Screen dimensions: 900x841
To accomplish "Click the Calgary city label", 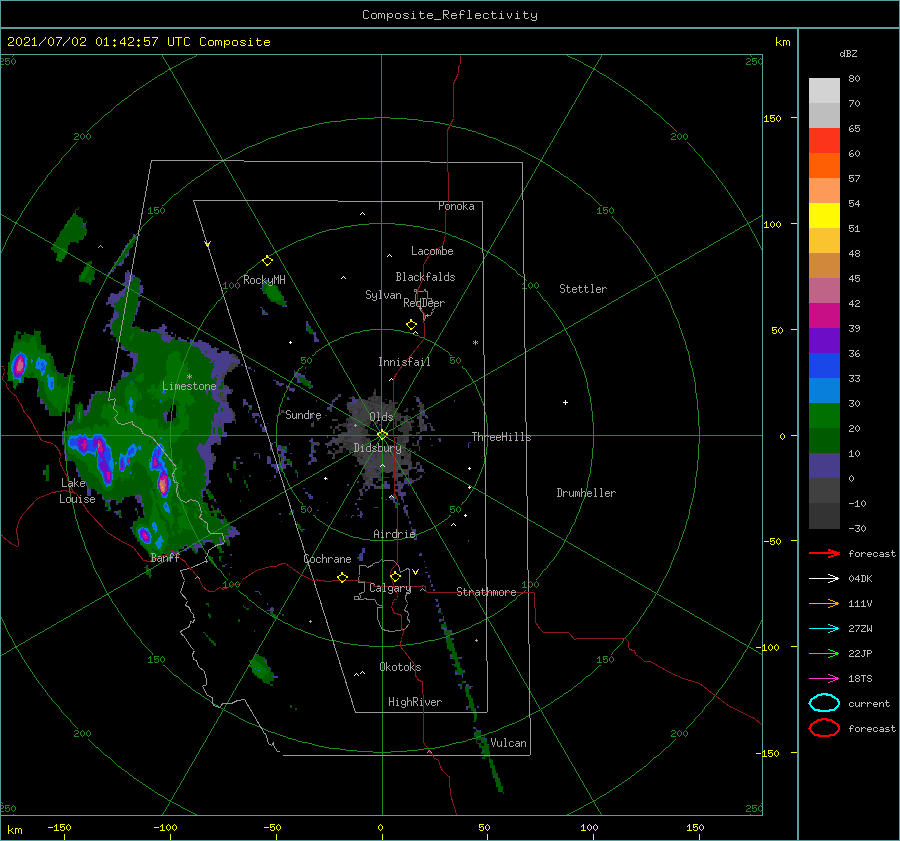I will (x=390, y=588).
